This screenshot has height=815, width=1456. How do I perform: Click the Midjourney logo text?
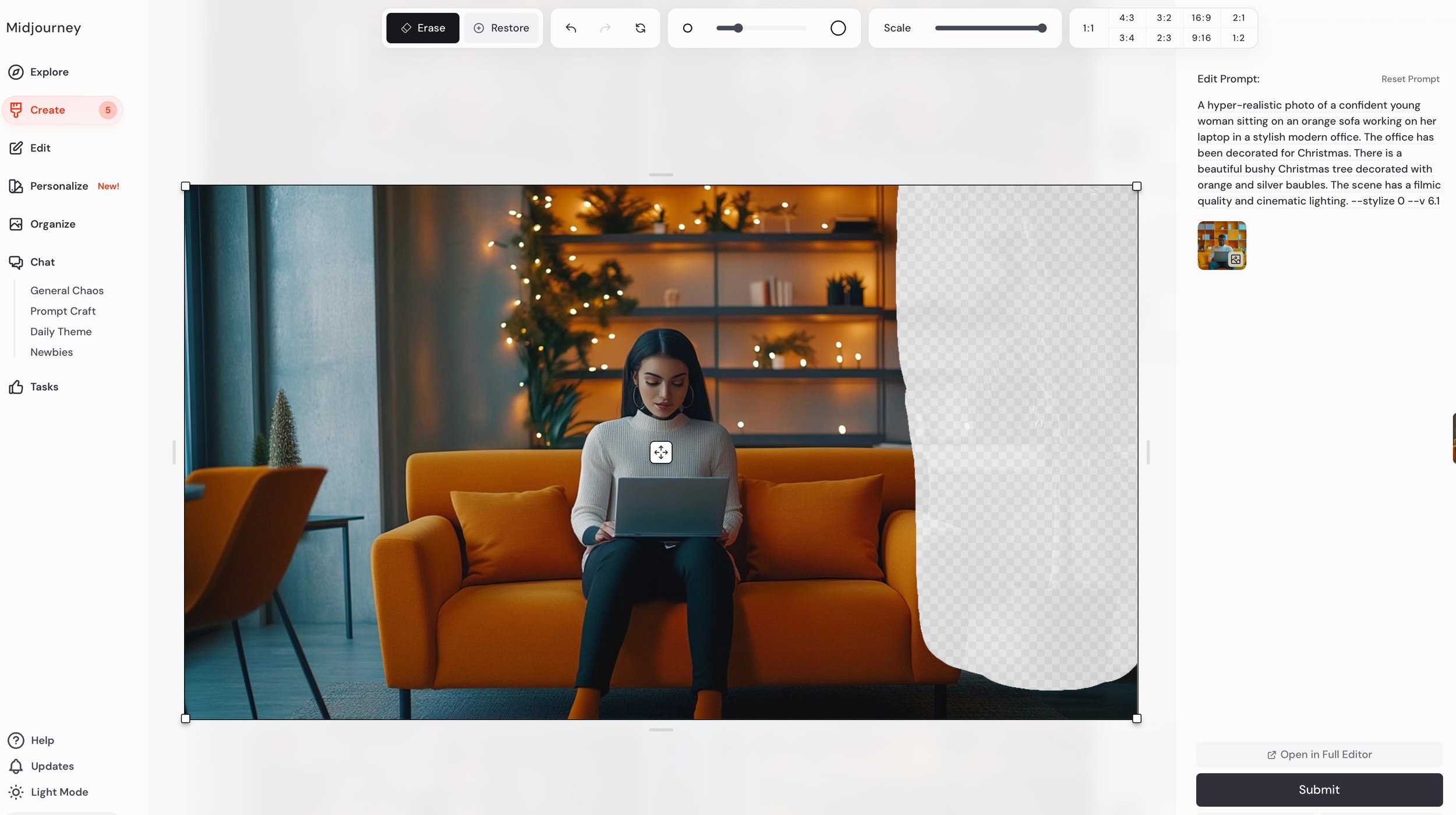[44, 27]
